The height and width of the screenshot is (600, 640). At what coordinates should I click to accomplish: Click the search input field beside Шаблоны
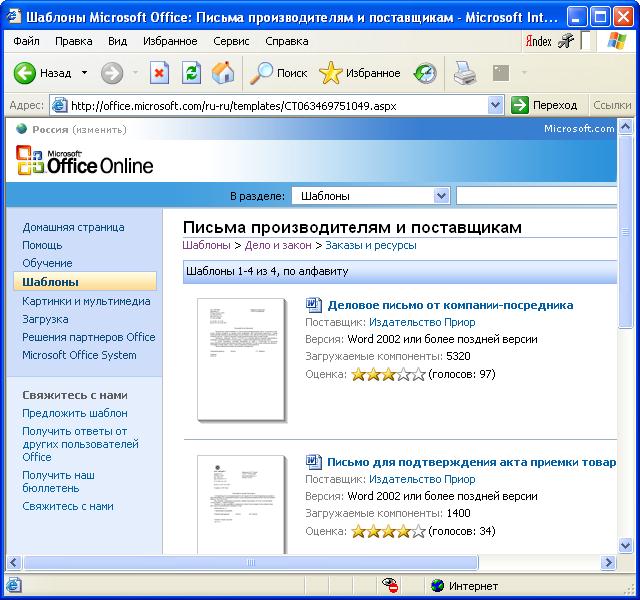(x=536, y=196)
